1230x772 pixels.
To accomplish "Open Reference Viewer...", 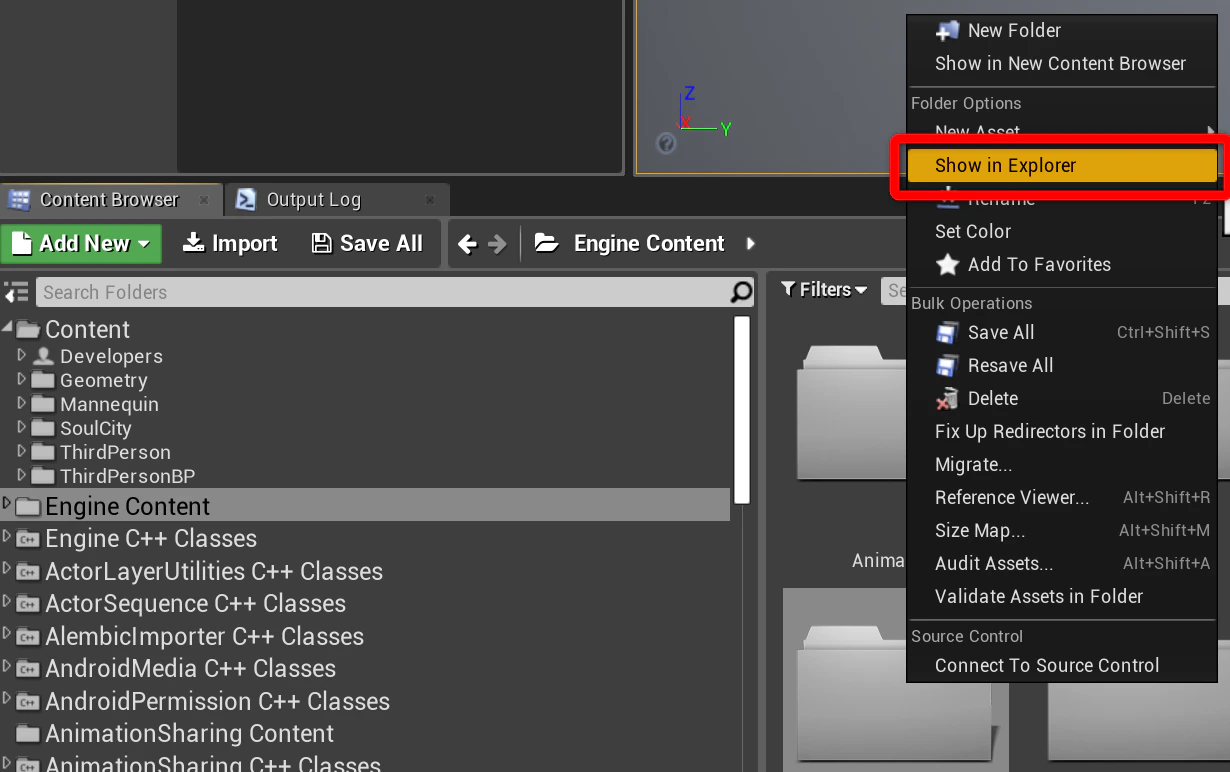I will tap(1012, 497).
